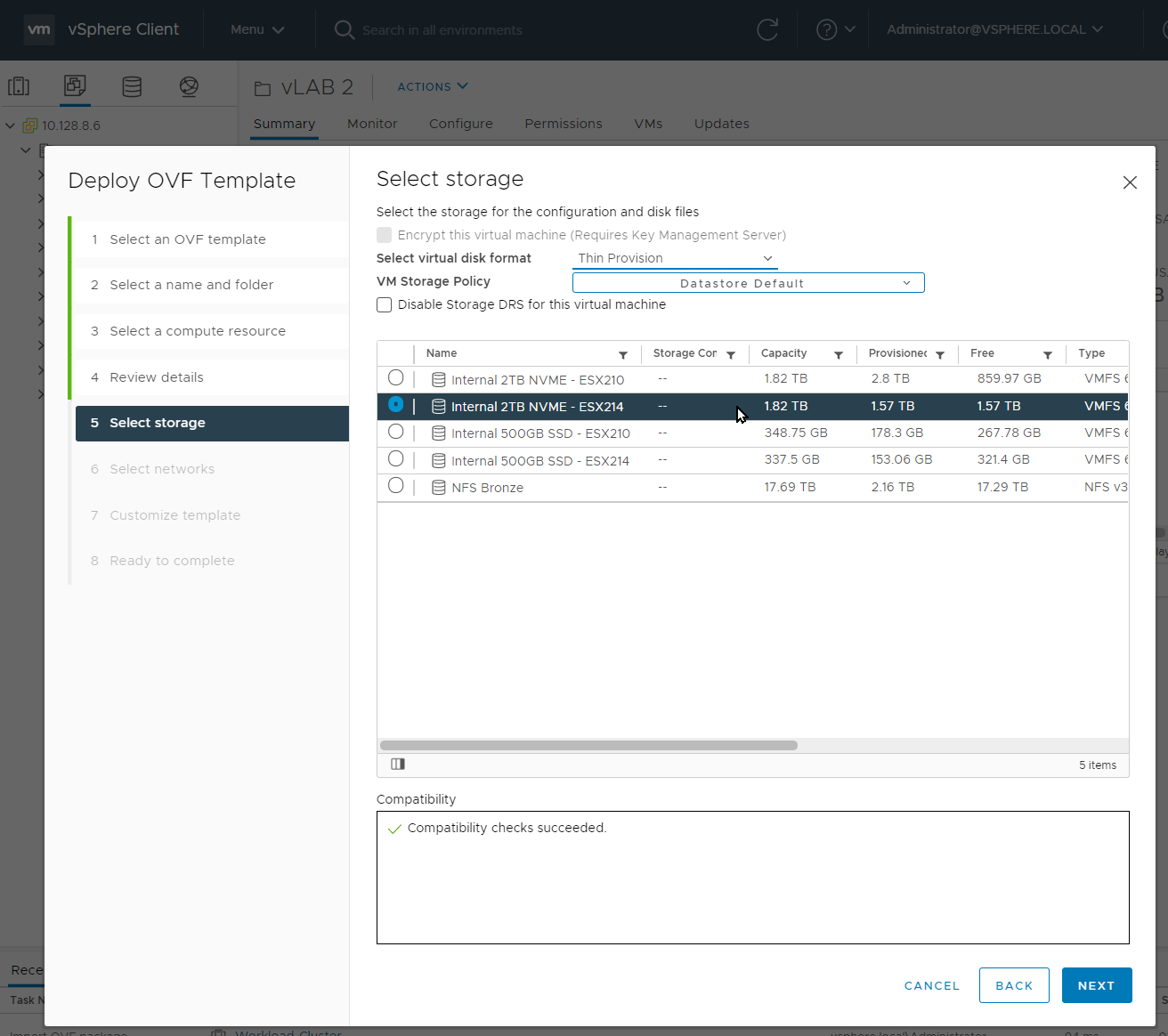Select Internal 500GB SSD - ESX214 radio
The height and width of the screenshot is (1036, 1168).
pyautogui.click(x=396, y=459)
